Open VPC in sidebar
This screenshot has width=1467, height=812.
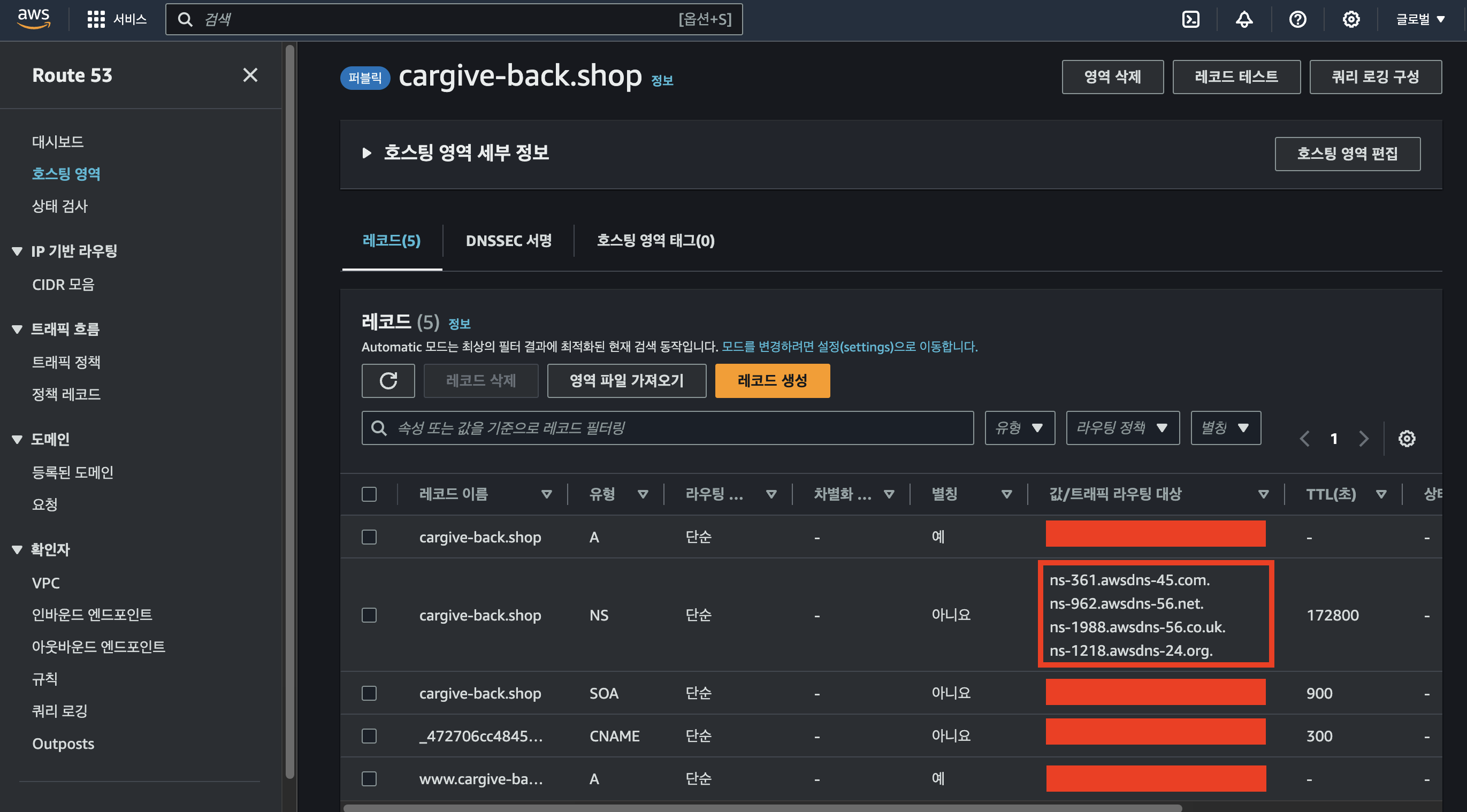(x=46, y=583)
